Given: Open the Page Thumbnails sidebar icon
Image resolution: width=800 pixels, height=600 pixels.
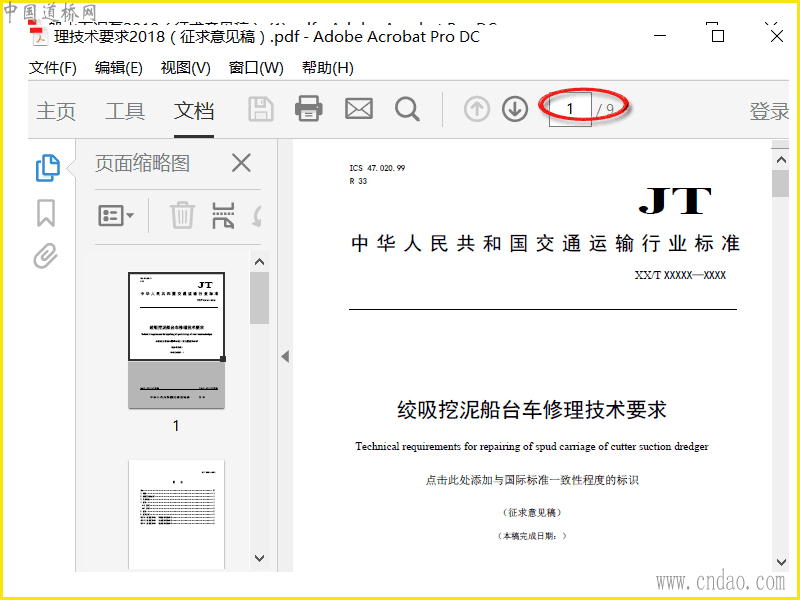Looking at the screenshot, I should 47,168.
